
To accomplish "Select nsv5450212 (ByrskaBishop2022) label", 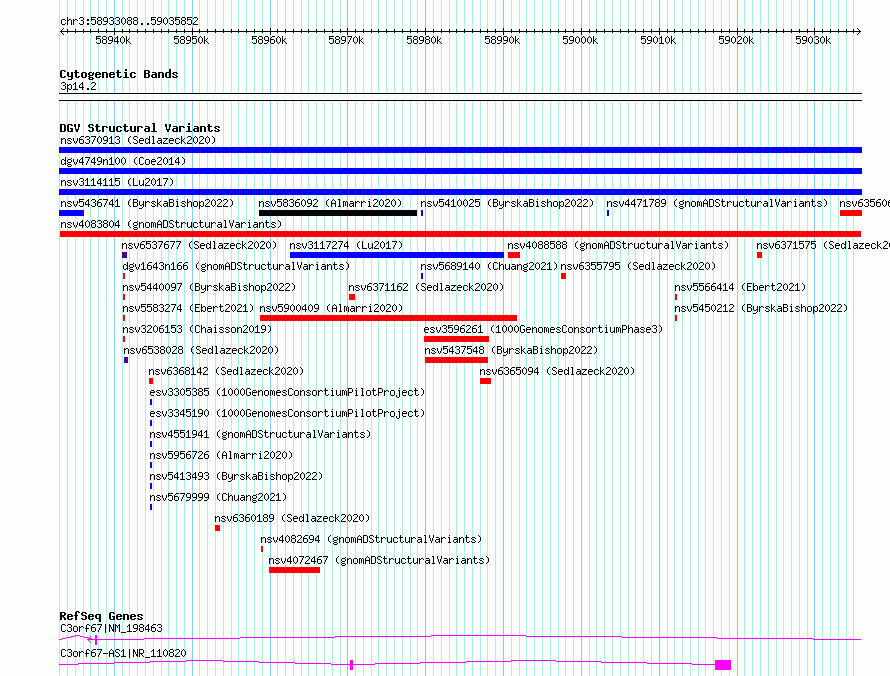I will (761, 308).
